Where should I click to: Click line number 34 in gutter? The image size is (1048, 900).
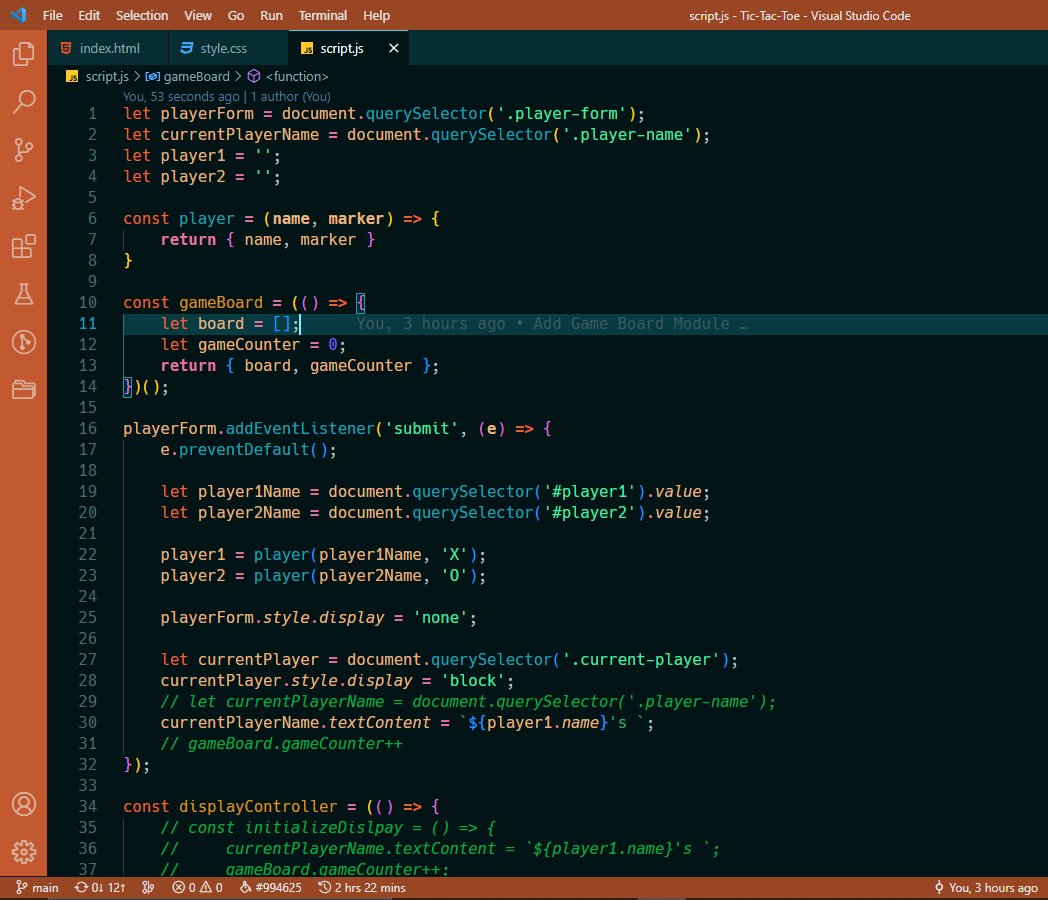coord(88,806)
